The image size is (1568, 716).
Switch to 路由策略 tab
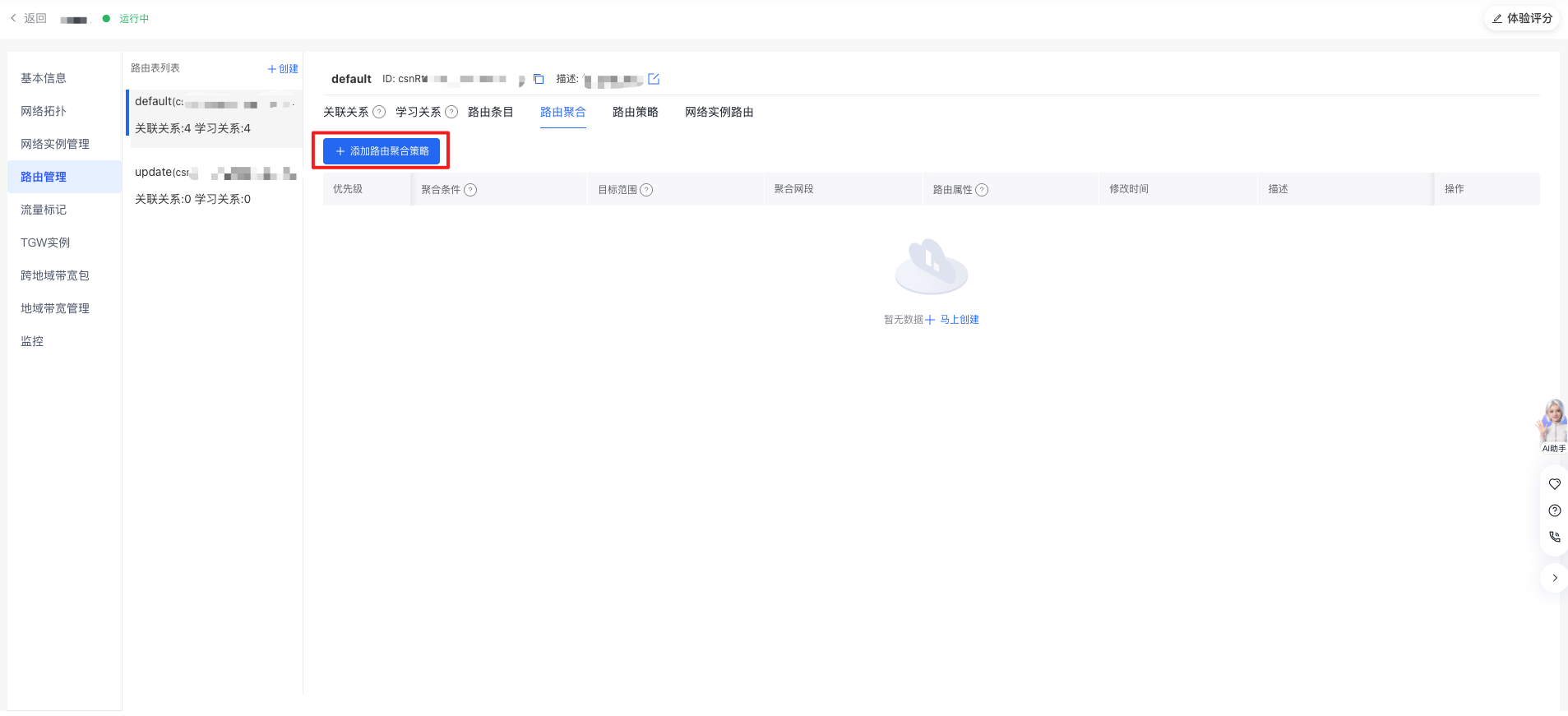click(x=636, y=112)
